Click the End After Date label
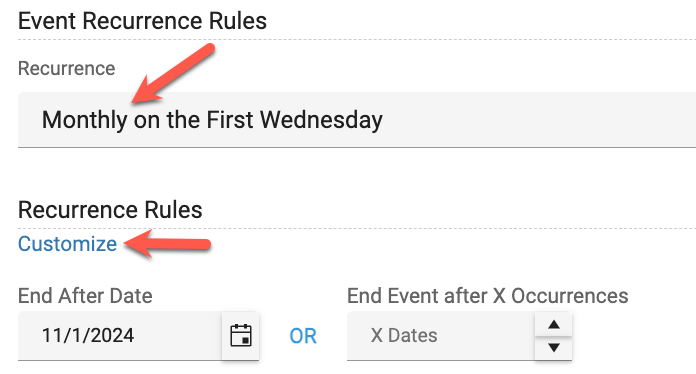696x374 pixels. tap(85, 295)
